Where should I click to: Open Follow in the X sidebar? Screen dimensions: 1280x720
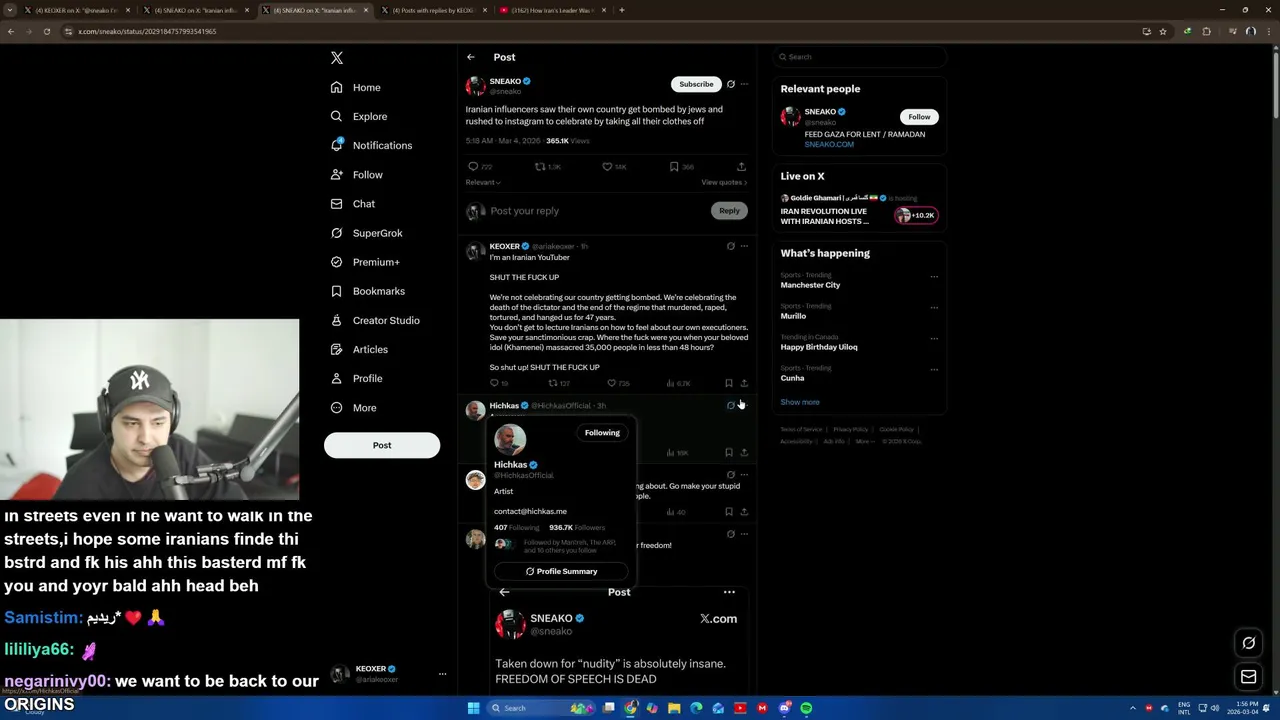357,175
